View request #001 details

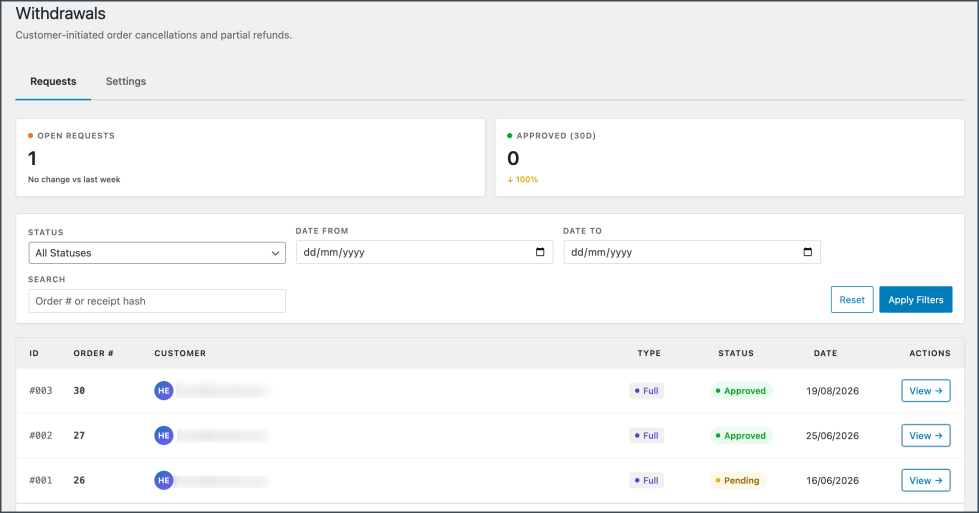coord(925,481)
